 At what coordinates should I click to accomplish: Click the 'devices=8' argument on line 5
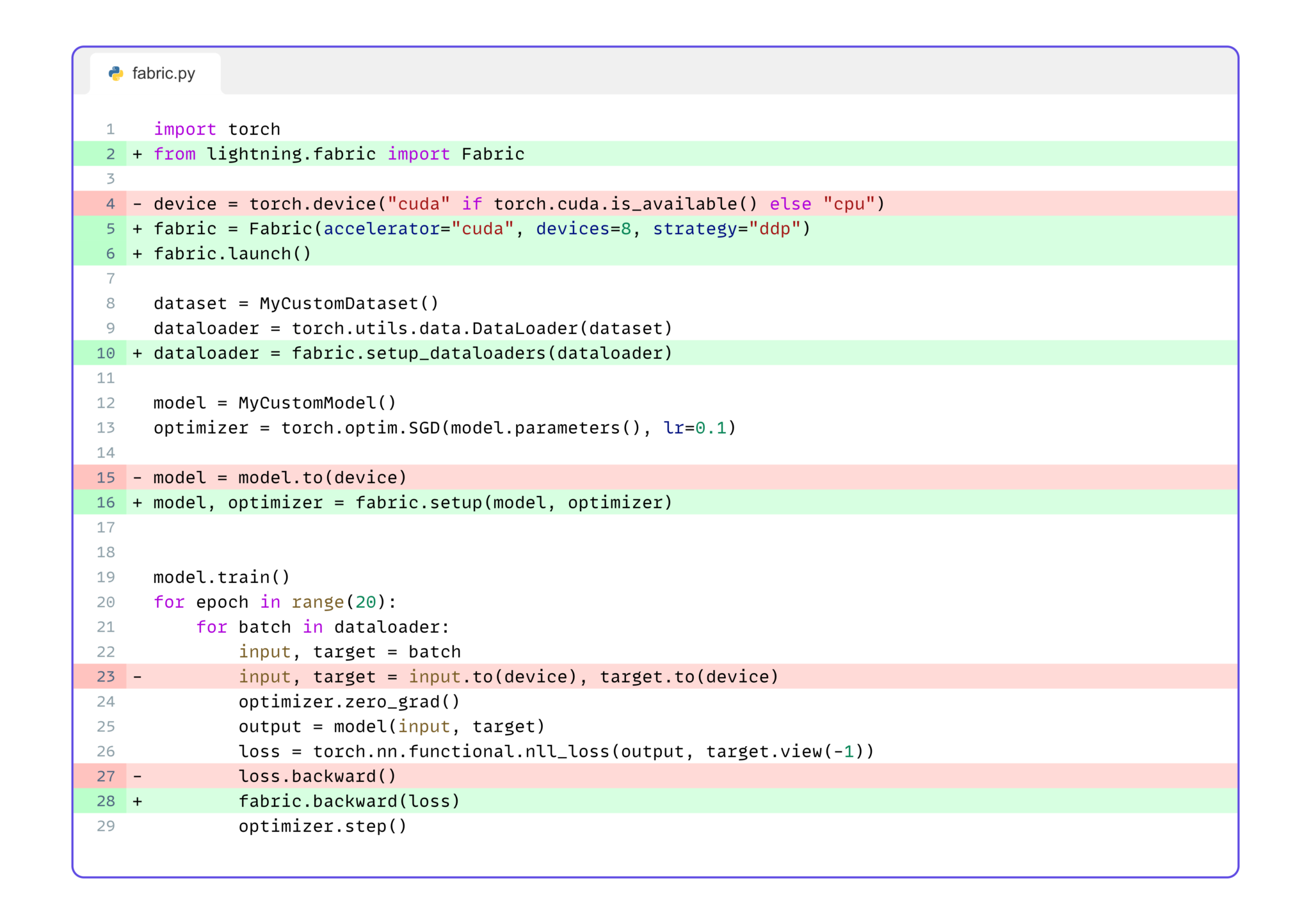click(x=584, y=229)
